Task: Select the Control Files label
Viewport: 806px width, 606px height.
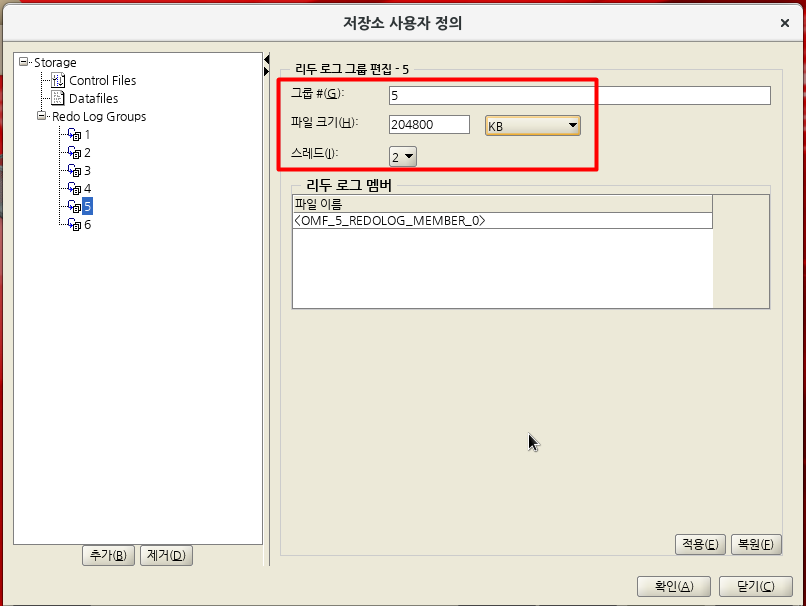Action: point(103,81)
